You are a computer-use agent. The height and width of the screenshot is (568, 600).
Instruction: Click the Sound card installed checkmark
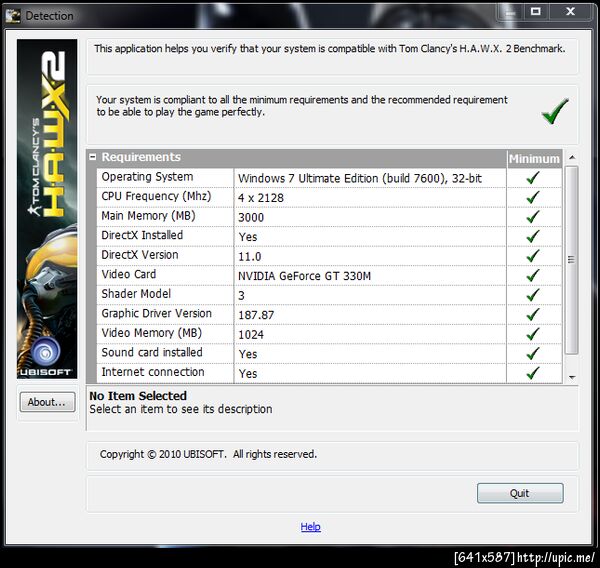click(x=532, y=353)
